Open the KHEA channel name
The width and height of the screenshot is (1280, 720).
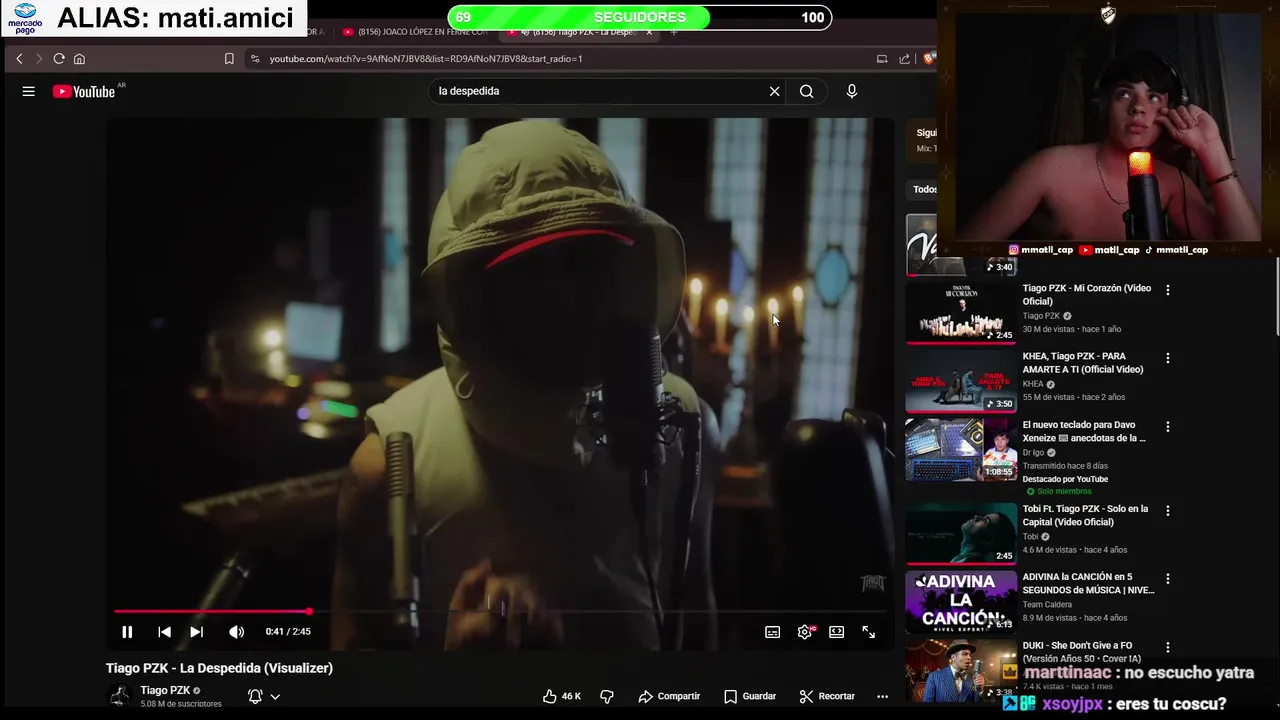coord(1033,384)
